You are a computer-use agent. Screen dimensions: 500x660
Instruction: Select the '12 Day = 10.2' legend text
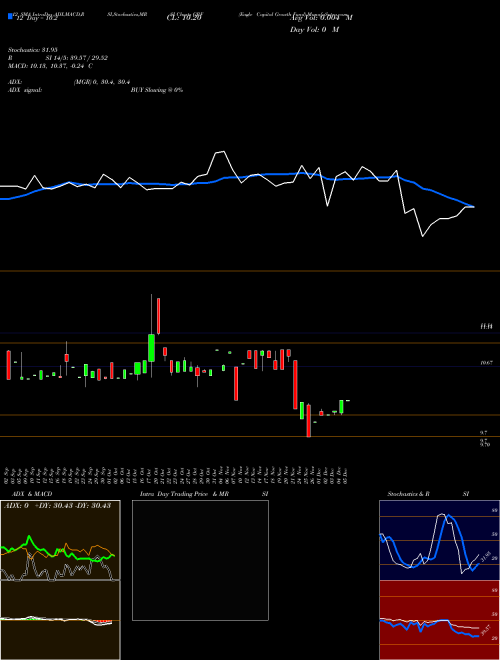tap(36, 18)
